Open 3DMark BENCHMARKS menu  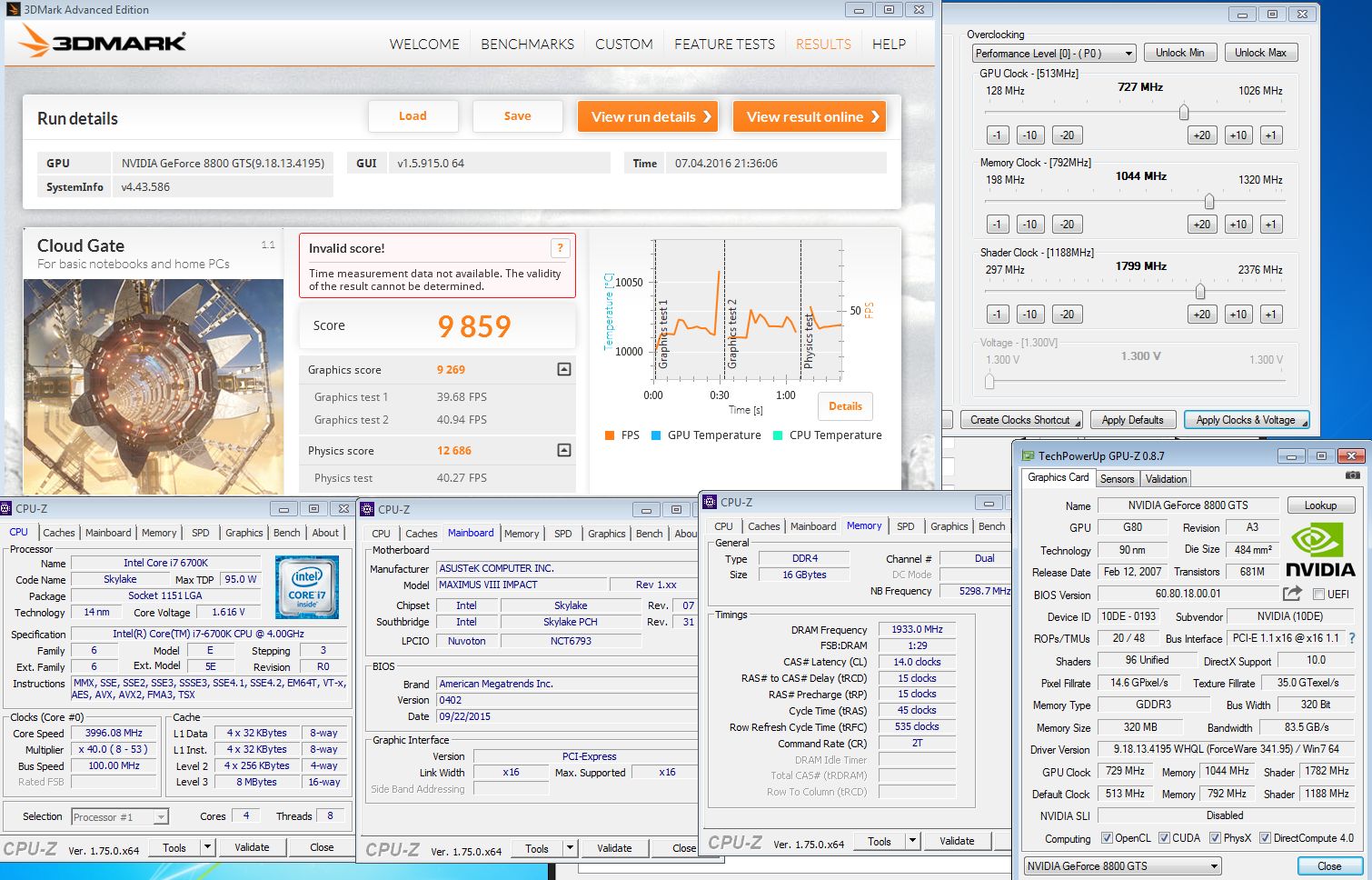pyautogui.click(x=527, y=44)
